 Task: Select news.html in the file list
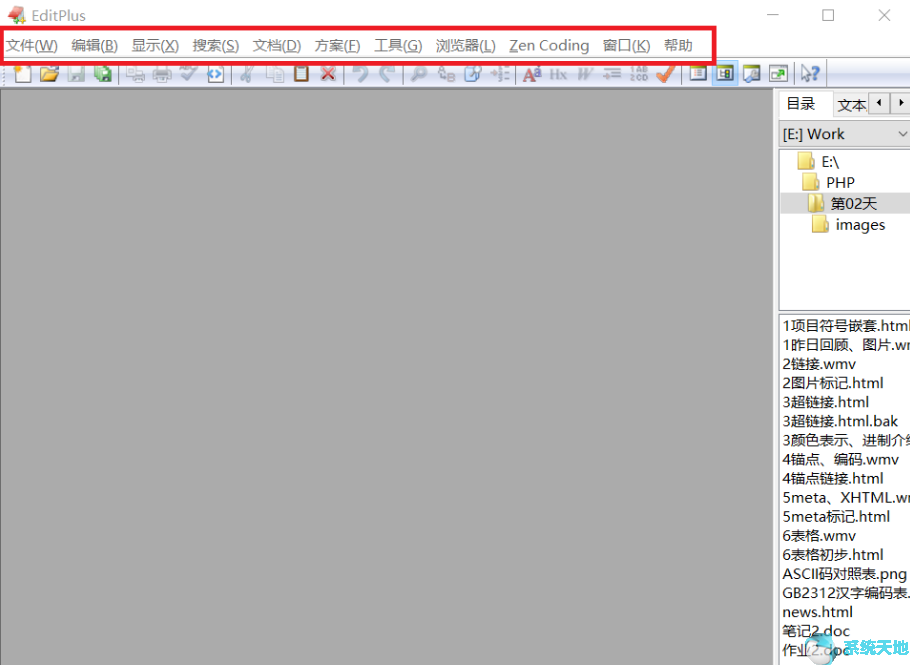tap(818, 612)
